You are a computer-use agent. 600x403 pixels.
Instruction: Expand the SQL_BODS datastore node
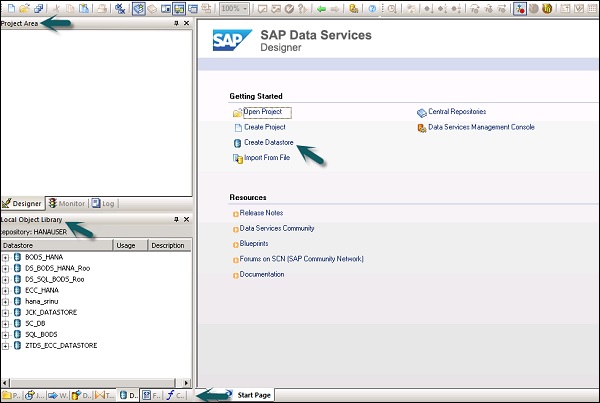pos(6,334)
